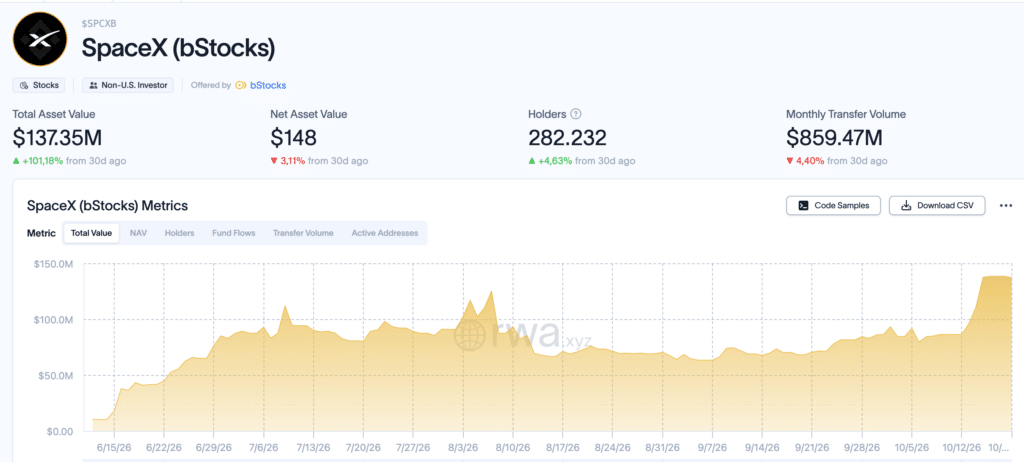Click the 10/12/26 date axis label

coord(961,448)
